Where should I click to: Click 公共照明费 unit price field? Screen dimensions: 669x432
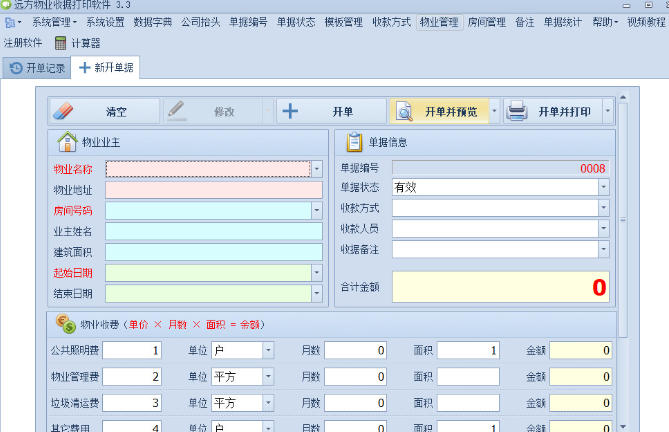pos(132,351)
